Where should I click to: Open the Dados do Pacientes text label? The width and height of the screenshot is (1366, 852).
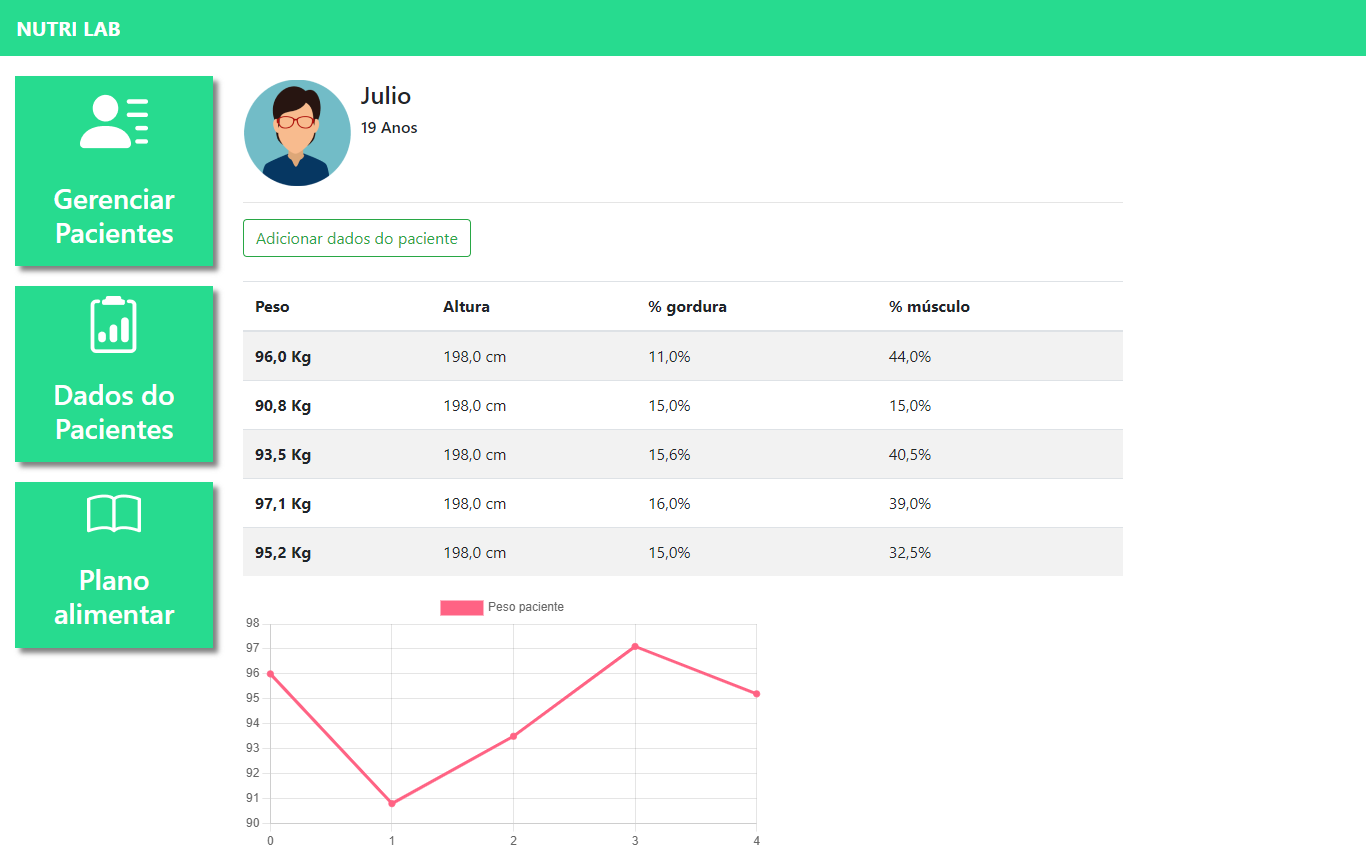click(114, 412)
